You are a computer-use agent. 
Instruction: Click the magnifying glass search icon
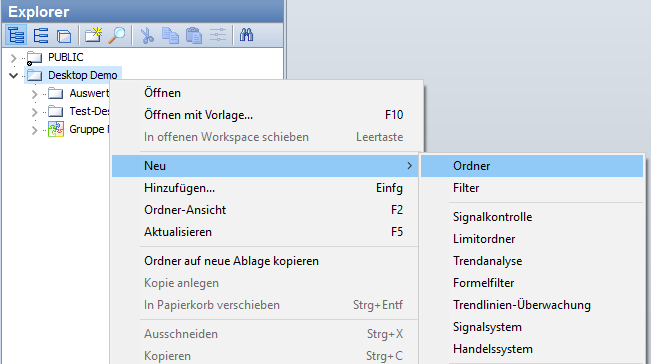(117, 35)
